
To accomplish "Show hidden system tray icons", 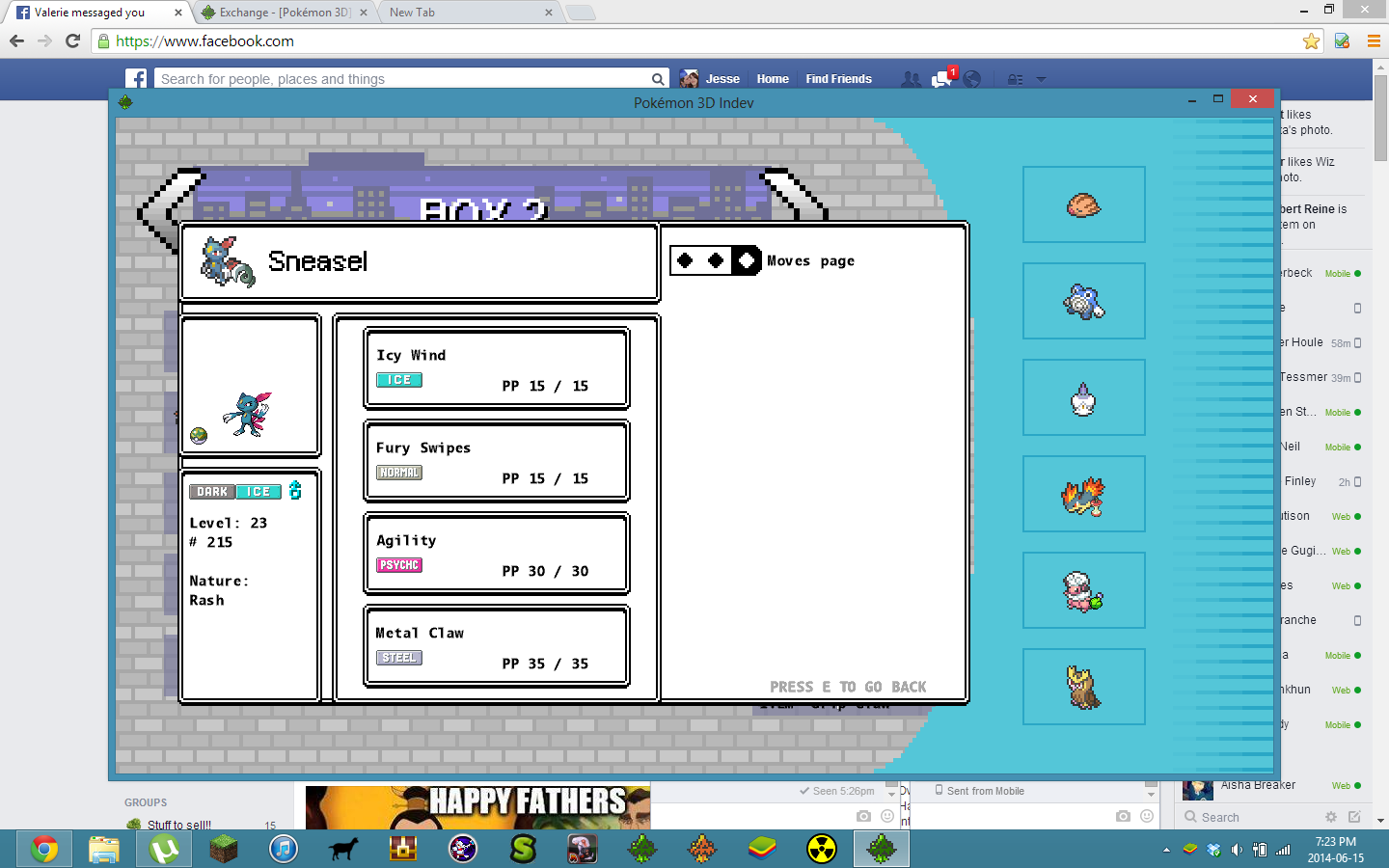I will [1166, 850].
